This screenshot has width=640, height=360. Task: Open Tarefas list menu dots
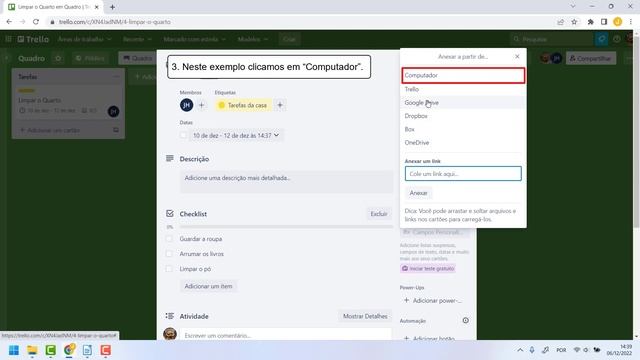[x=116, y=76]
